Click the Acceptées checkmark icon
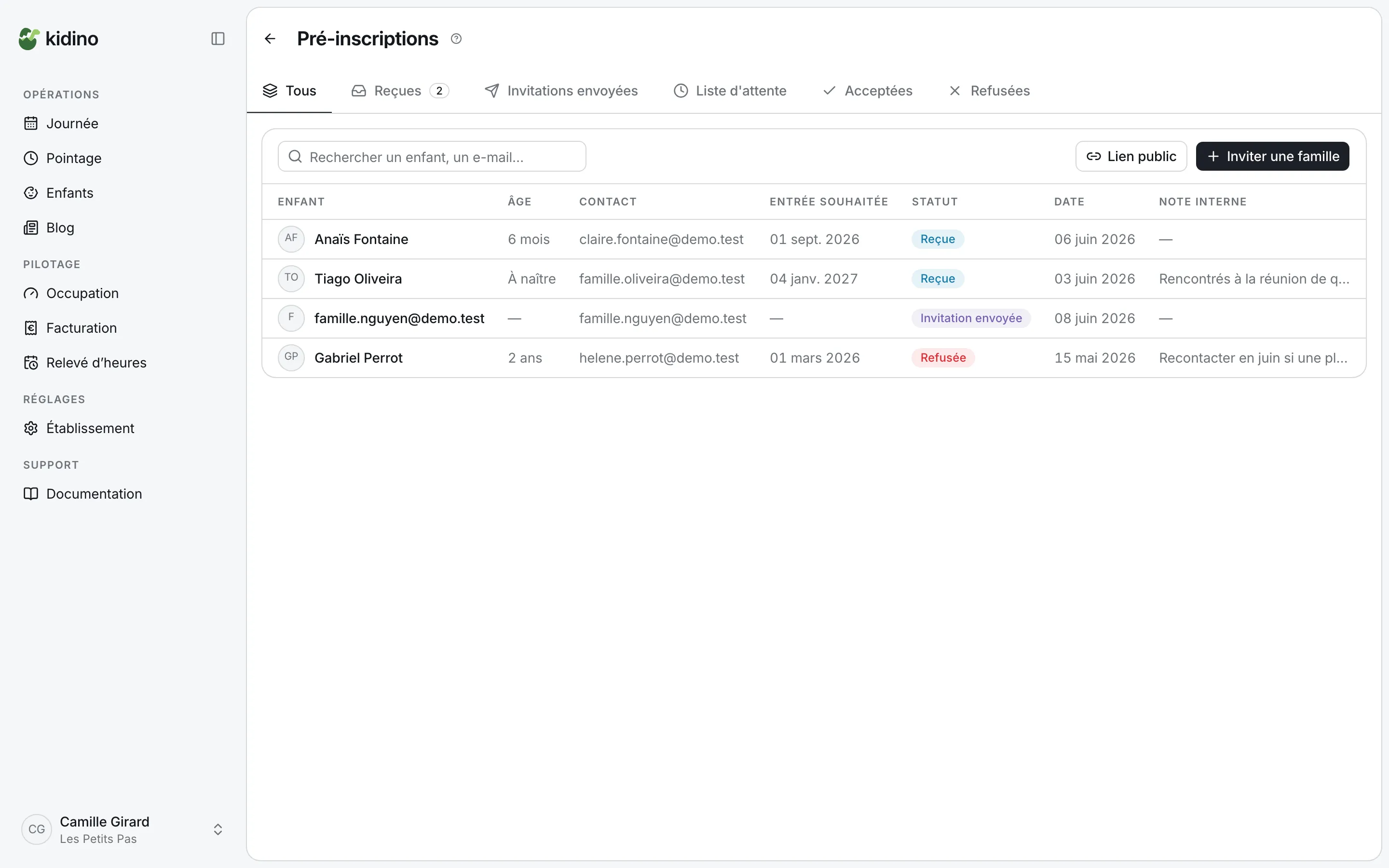This screenshot has height=868, width=1389. coord(829,91)
